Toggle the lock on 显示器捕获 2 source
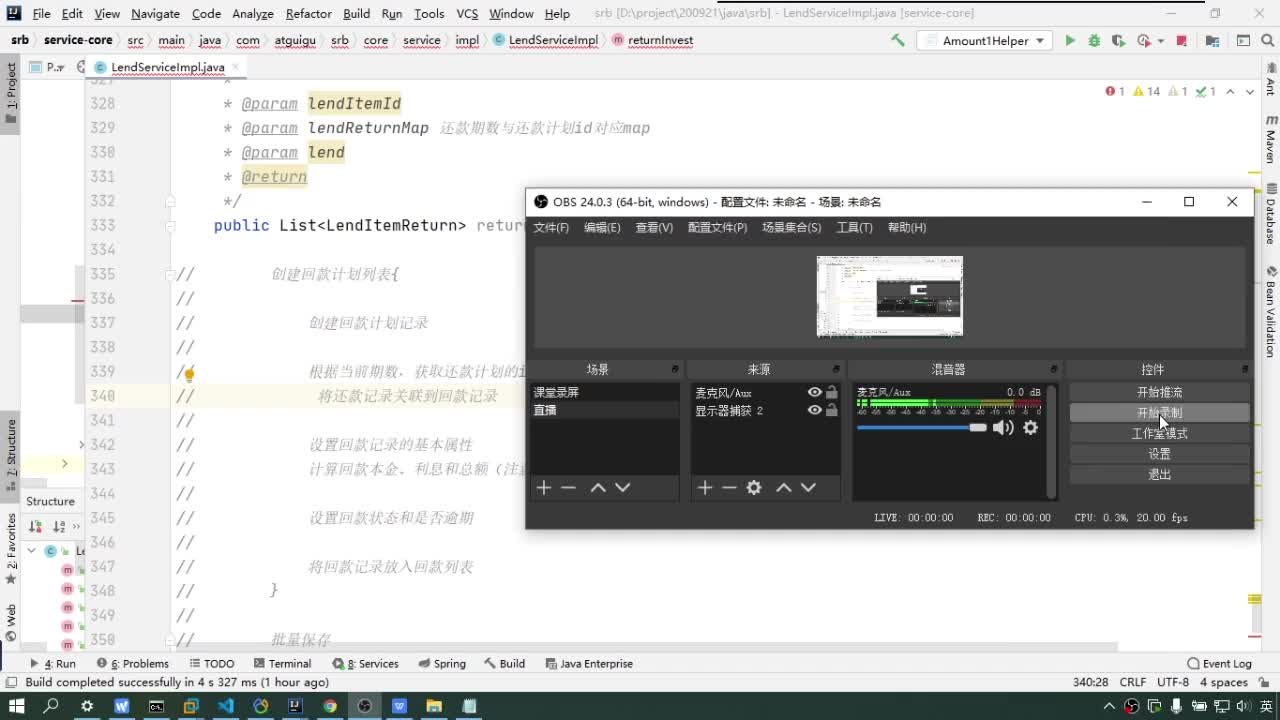Image resolution: width=1280 pixels, height=720 pixels. [x=832, y=410]
